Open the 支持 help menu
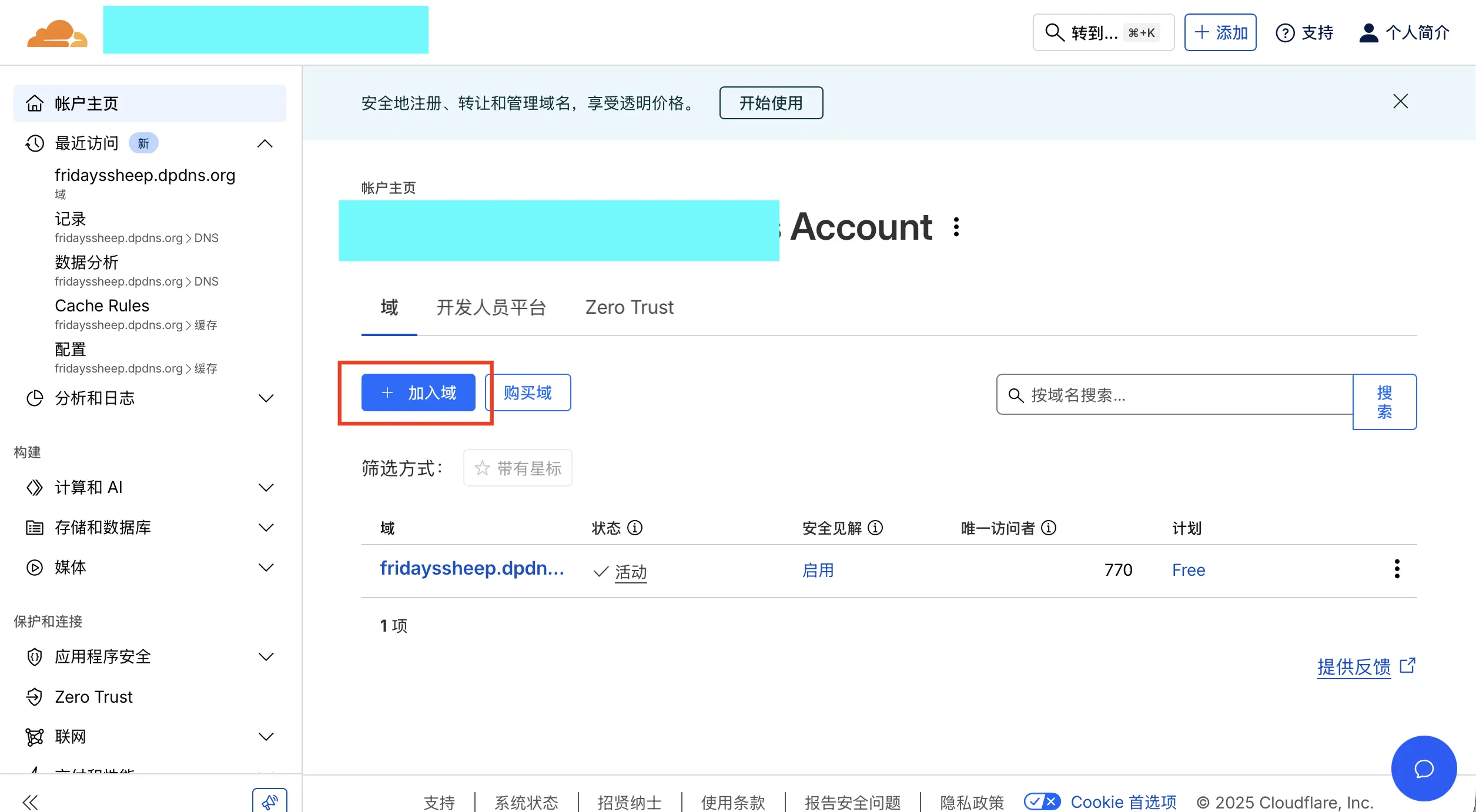Viewport: 1476px width, 812px height. 1304,32
